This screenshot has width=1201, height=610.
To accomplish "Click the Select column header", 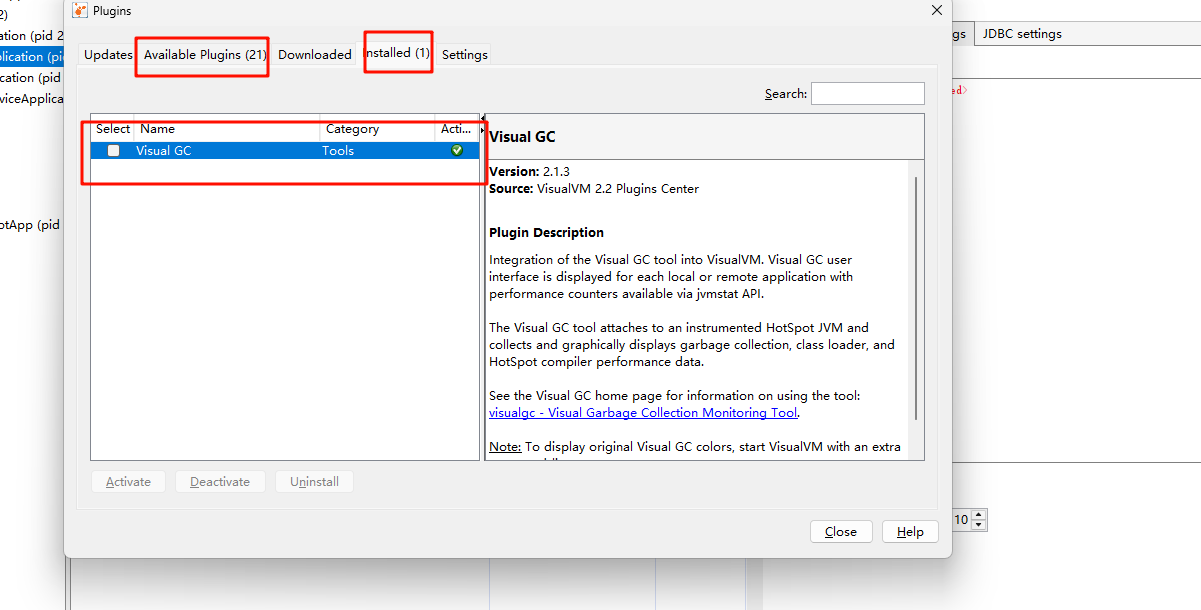I will 113,129.
